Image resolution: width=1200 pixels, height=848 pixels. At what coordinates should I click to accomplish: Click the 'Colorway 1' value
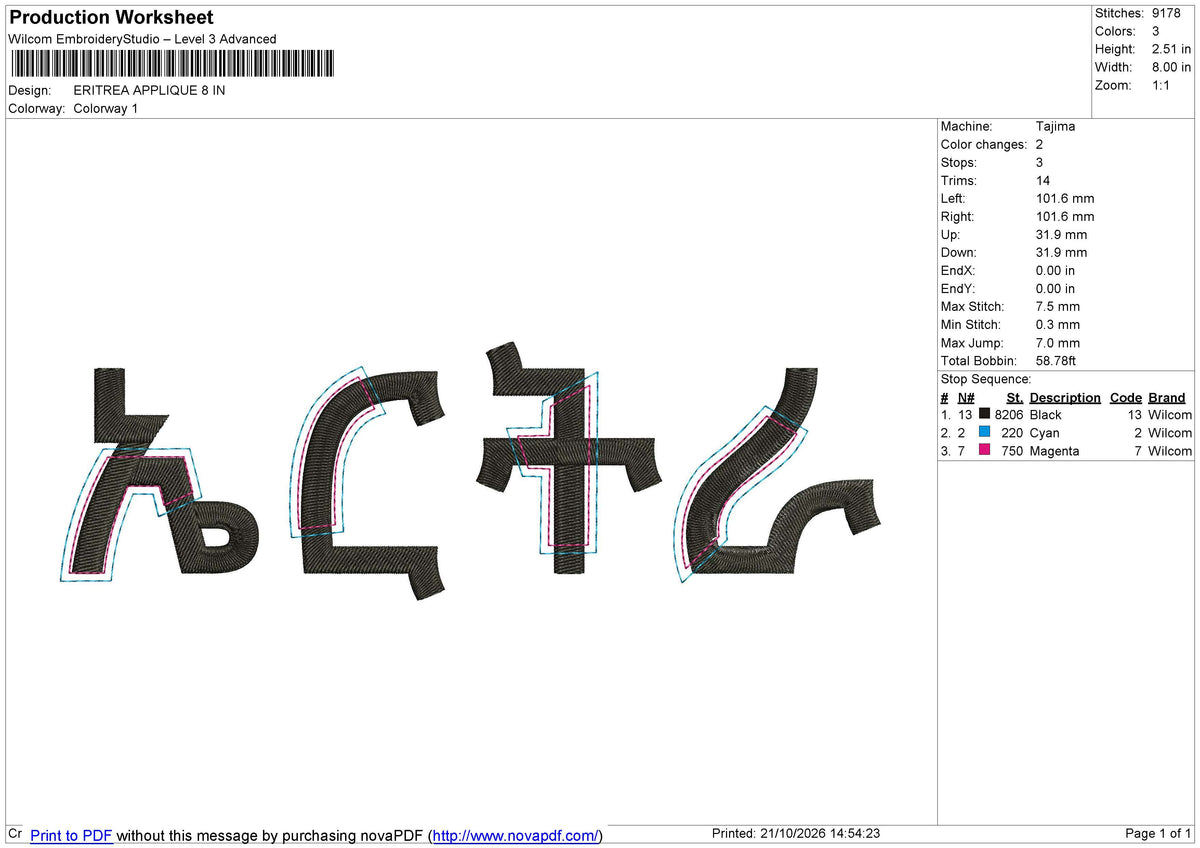pyautogui.click(x=106, y=108)
